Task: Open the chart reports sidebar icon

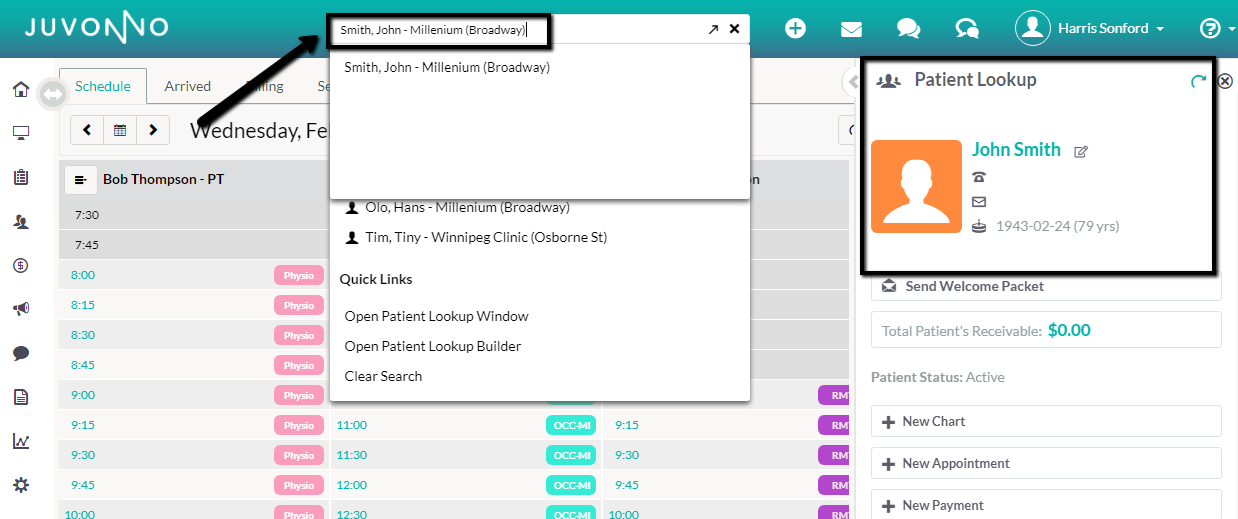Action: pos(20,441)
